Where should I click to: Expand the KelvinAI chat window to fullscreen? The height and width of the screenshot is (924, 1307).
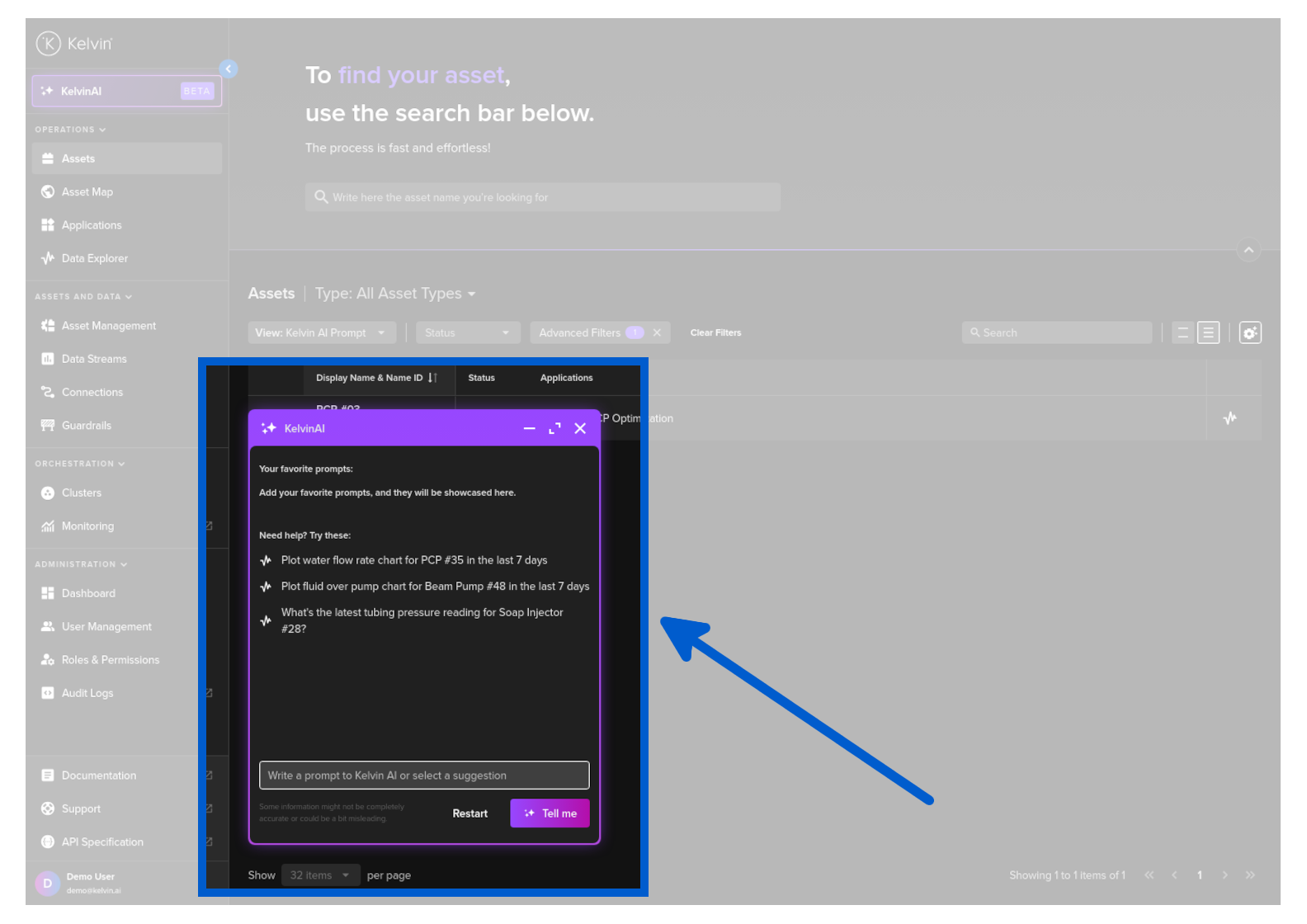pyautogui.click(x=554, y=428)
